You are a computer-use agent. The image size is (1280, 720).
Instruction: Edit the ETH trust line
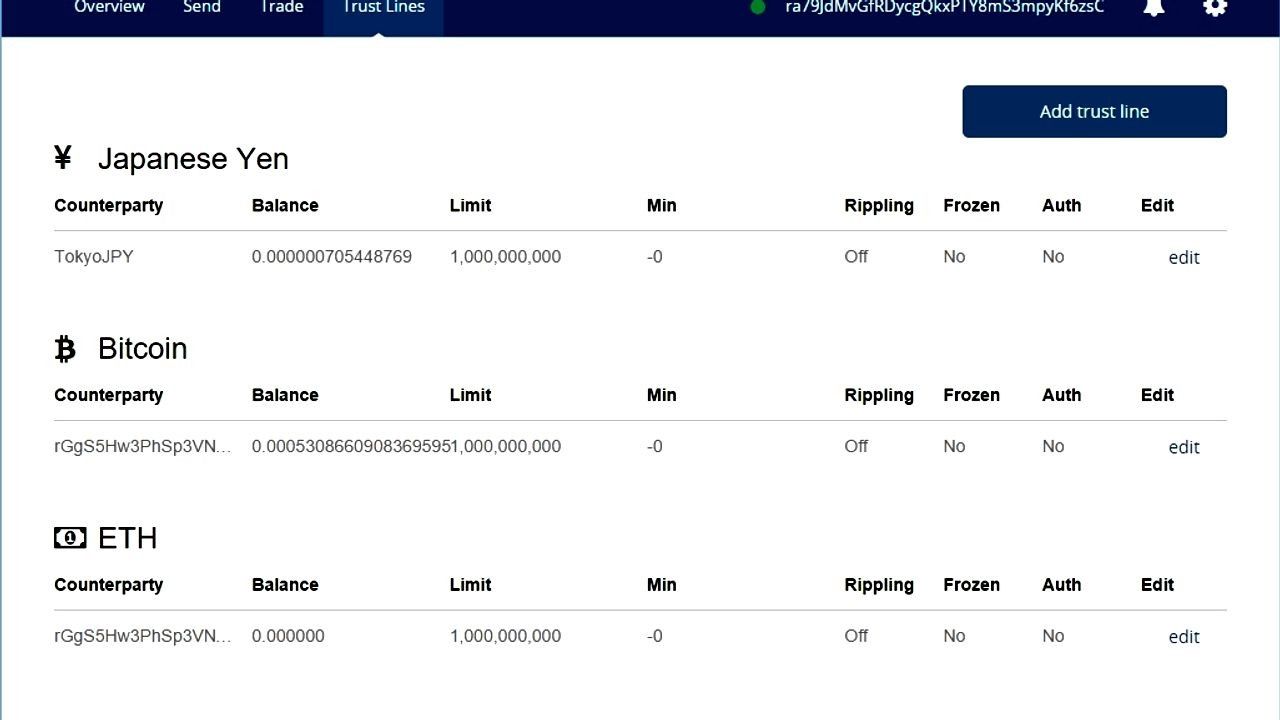click(x=1183, y=637)
